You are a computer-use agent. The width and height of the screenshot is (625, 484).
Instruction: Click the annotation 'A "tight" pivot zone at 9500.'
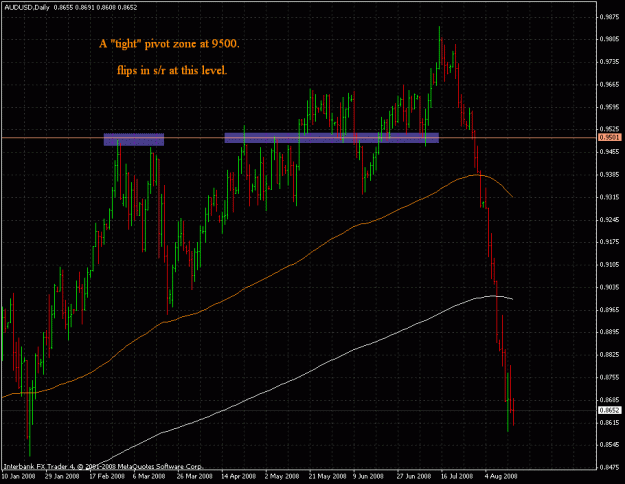point(169,44)
